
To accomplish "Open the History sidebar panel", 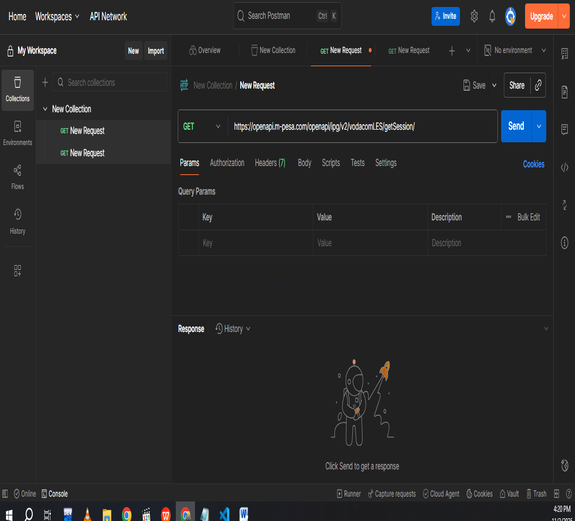I will 17,221.
